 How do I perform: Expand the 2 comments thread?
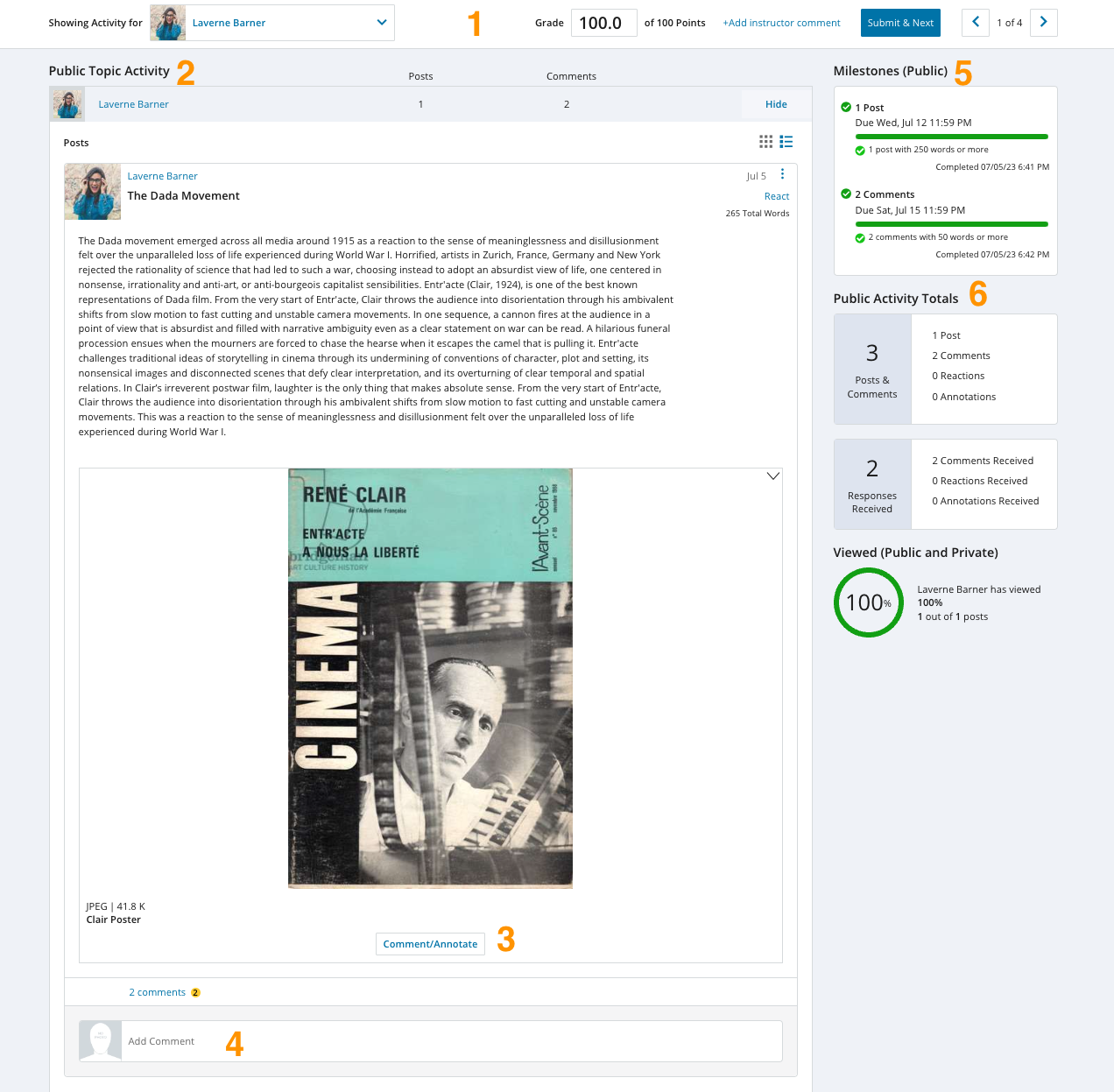(157, 992)
